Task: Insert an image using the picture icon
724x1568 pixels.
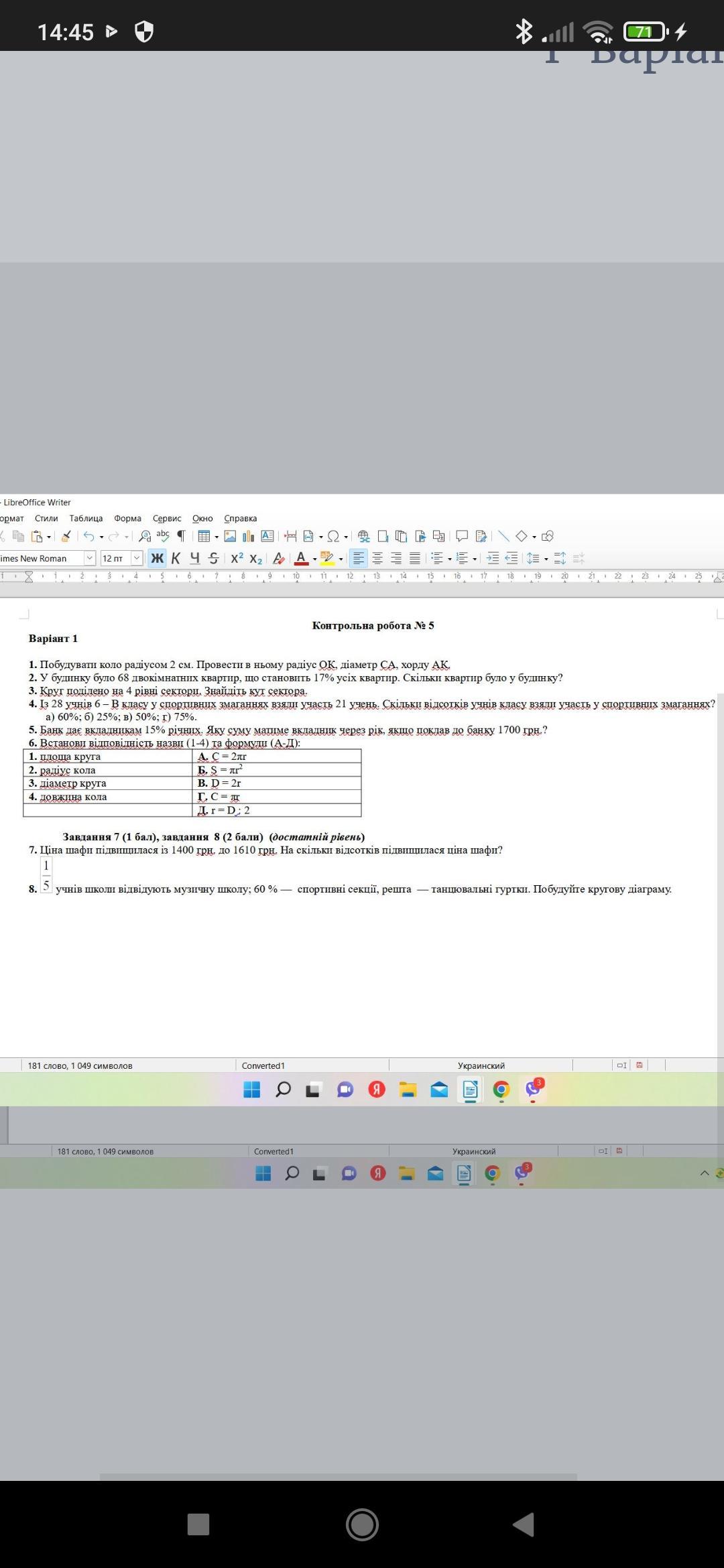Action: pyautogui.click(x=230, y=536)
